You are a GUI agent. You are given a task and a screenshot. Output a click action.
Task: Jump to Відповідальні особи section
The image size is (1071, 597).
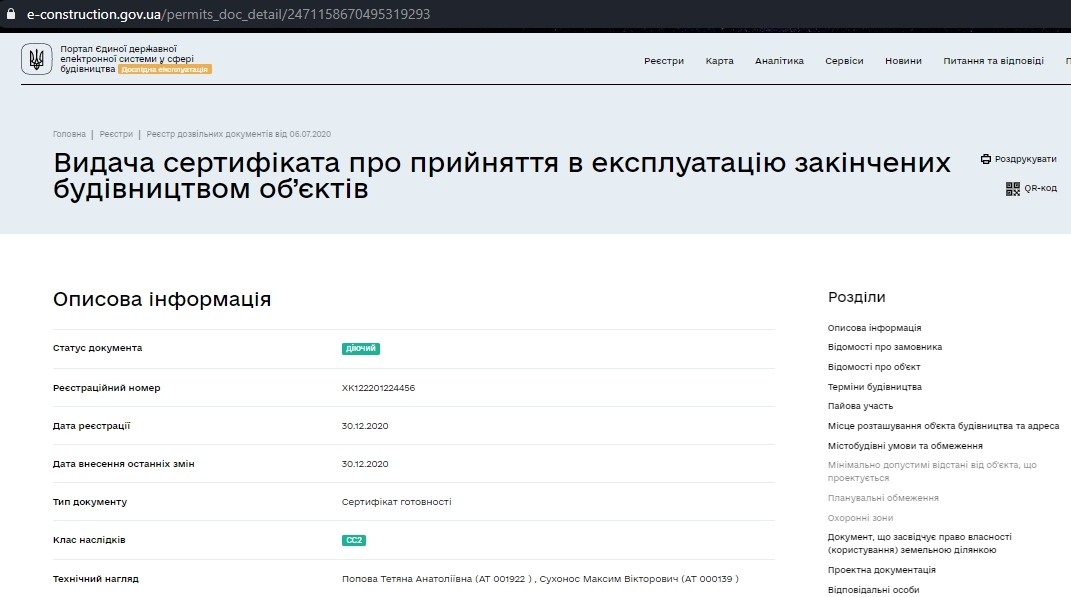coord(873,589)
